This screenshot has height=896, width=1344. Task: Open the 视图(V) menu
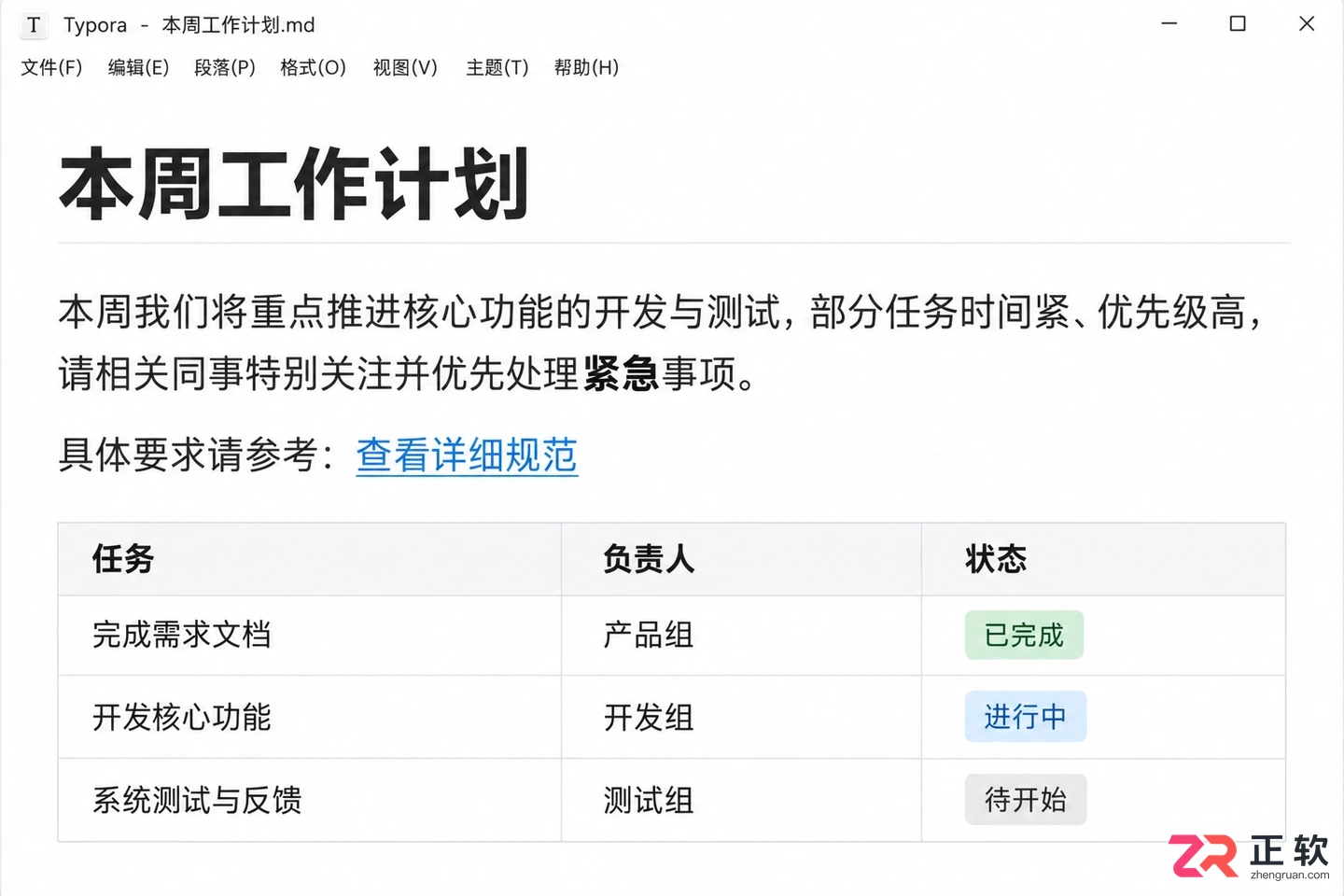tap(405, 67)
